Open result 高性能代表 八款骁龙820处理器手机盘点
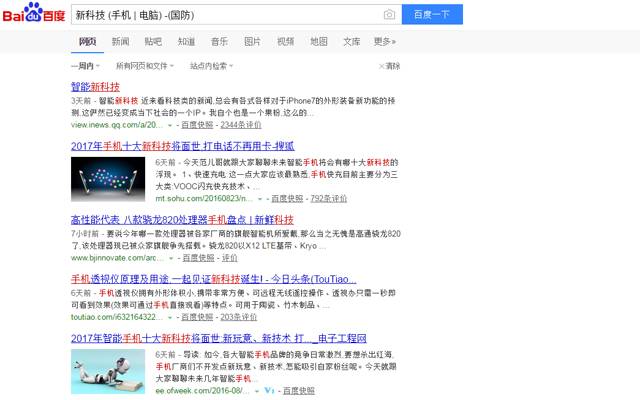Image resolution: width=640 pixels, height=400 pixels. click(x=182, y=220)
